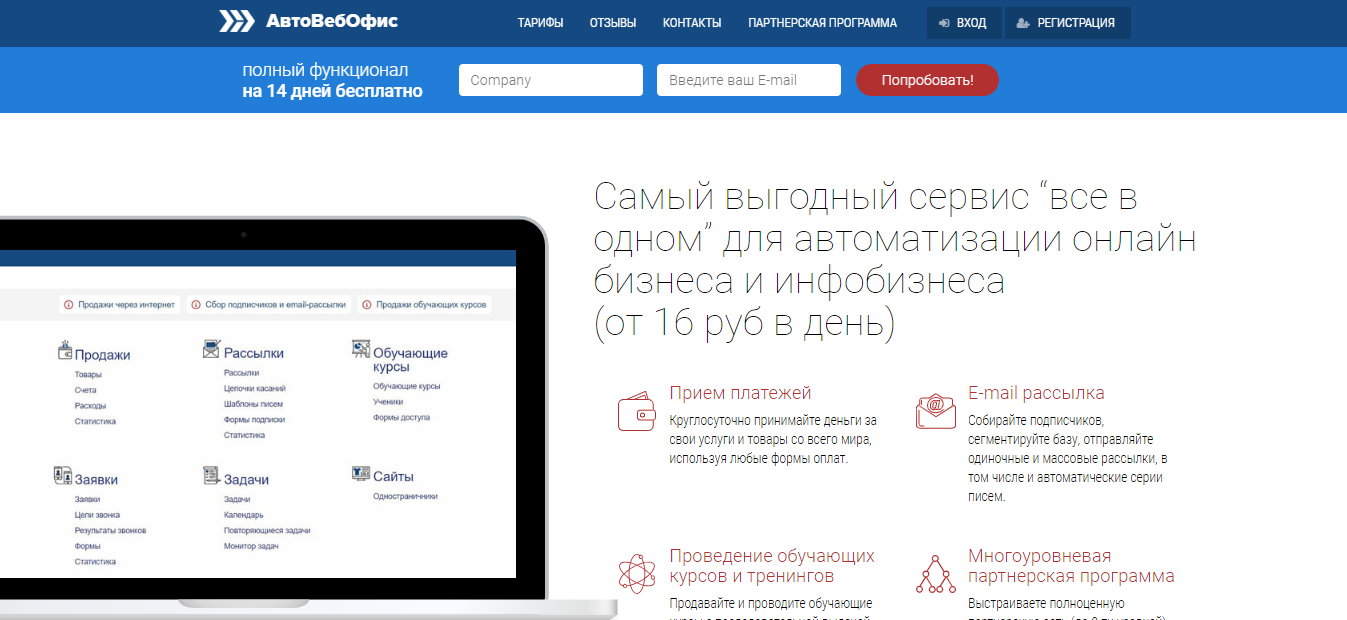Click the network tree icon for partner program
Image resolution: width=1347 pixels, height=620 pixels.
pyautogui.click(x=936, y=574)
